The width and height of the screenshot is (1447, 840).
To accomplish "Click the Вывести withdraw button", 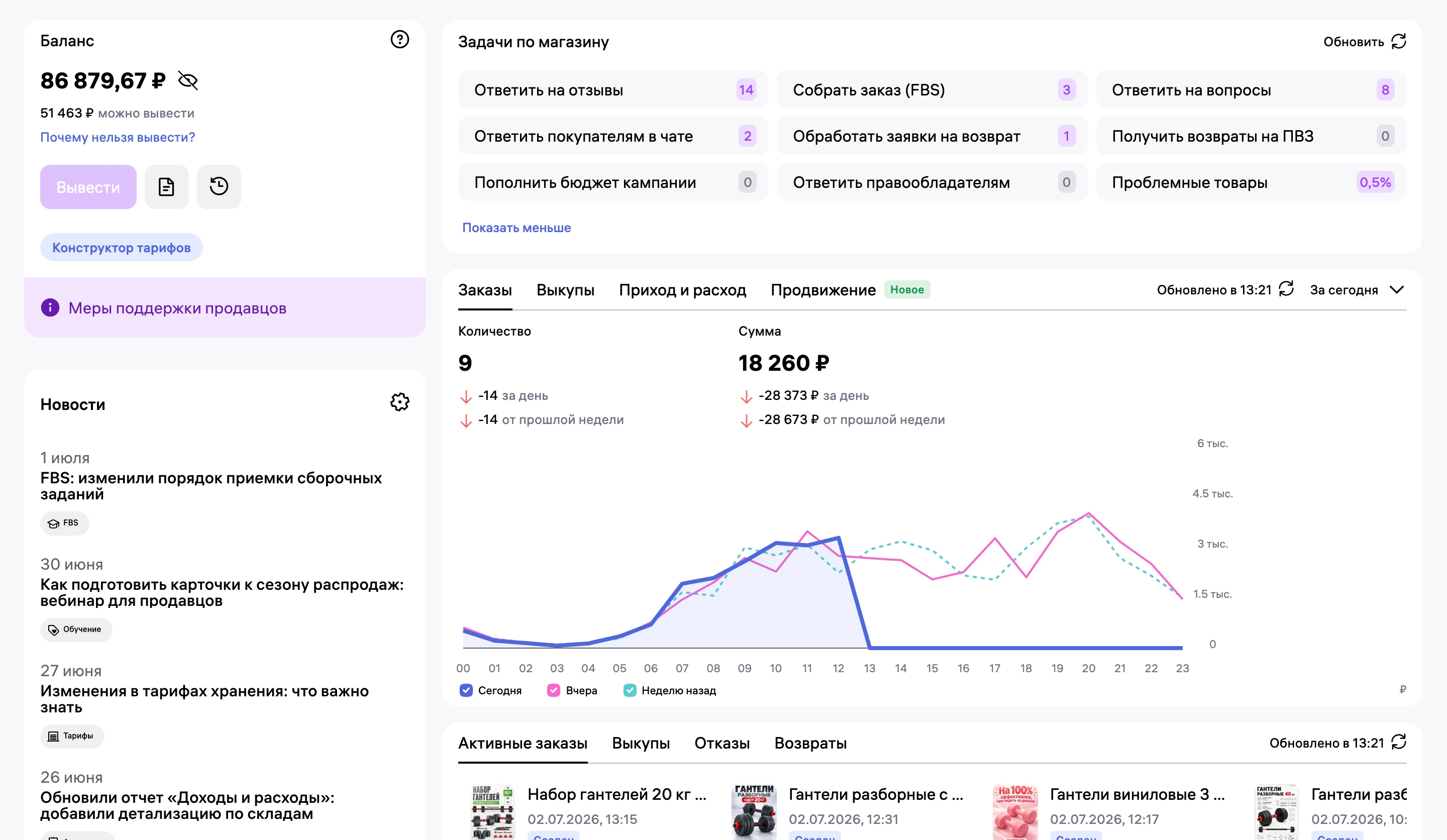I will pyautogui.click(x=88, y=186).
